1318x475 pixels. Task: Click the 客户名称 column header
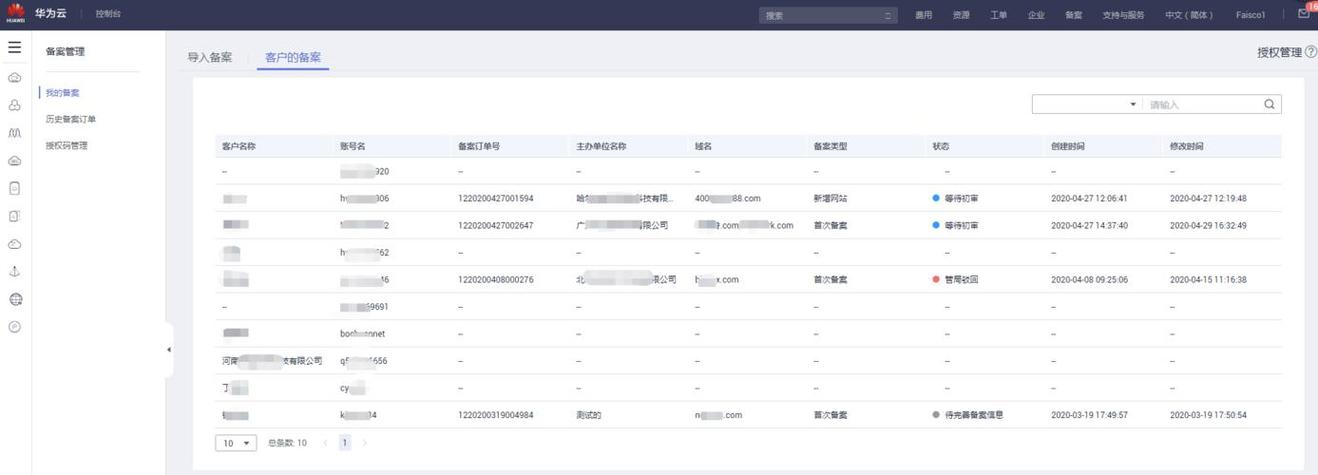[239, 146]
